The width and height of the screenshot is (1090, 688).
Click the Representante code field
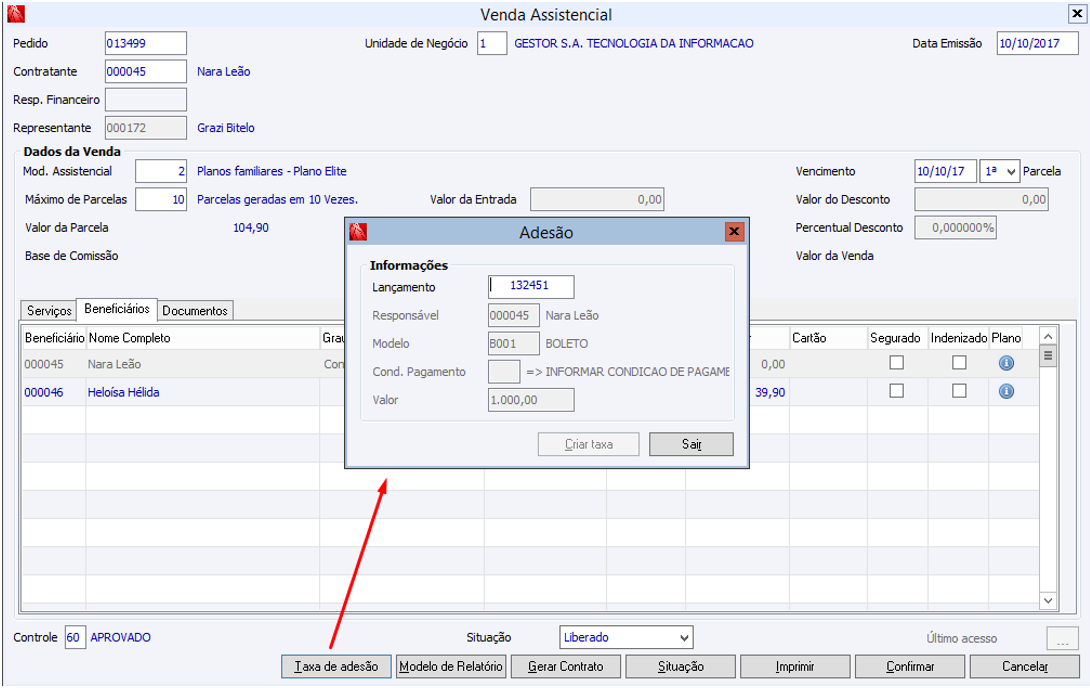click(146, 128)
